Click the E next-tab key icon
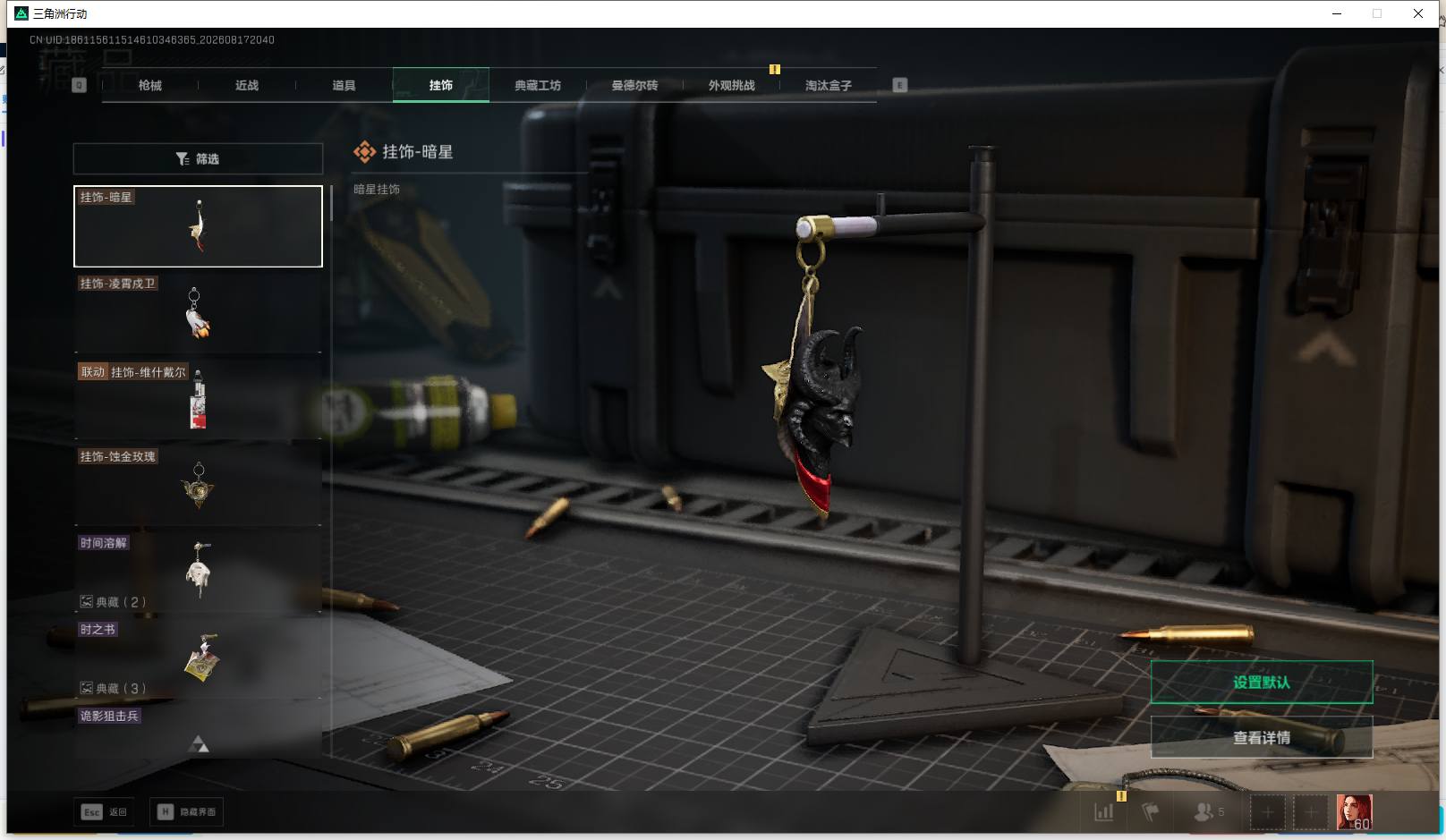Screen dimensions: 1446x840 coord(900,85)
